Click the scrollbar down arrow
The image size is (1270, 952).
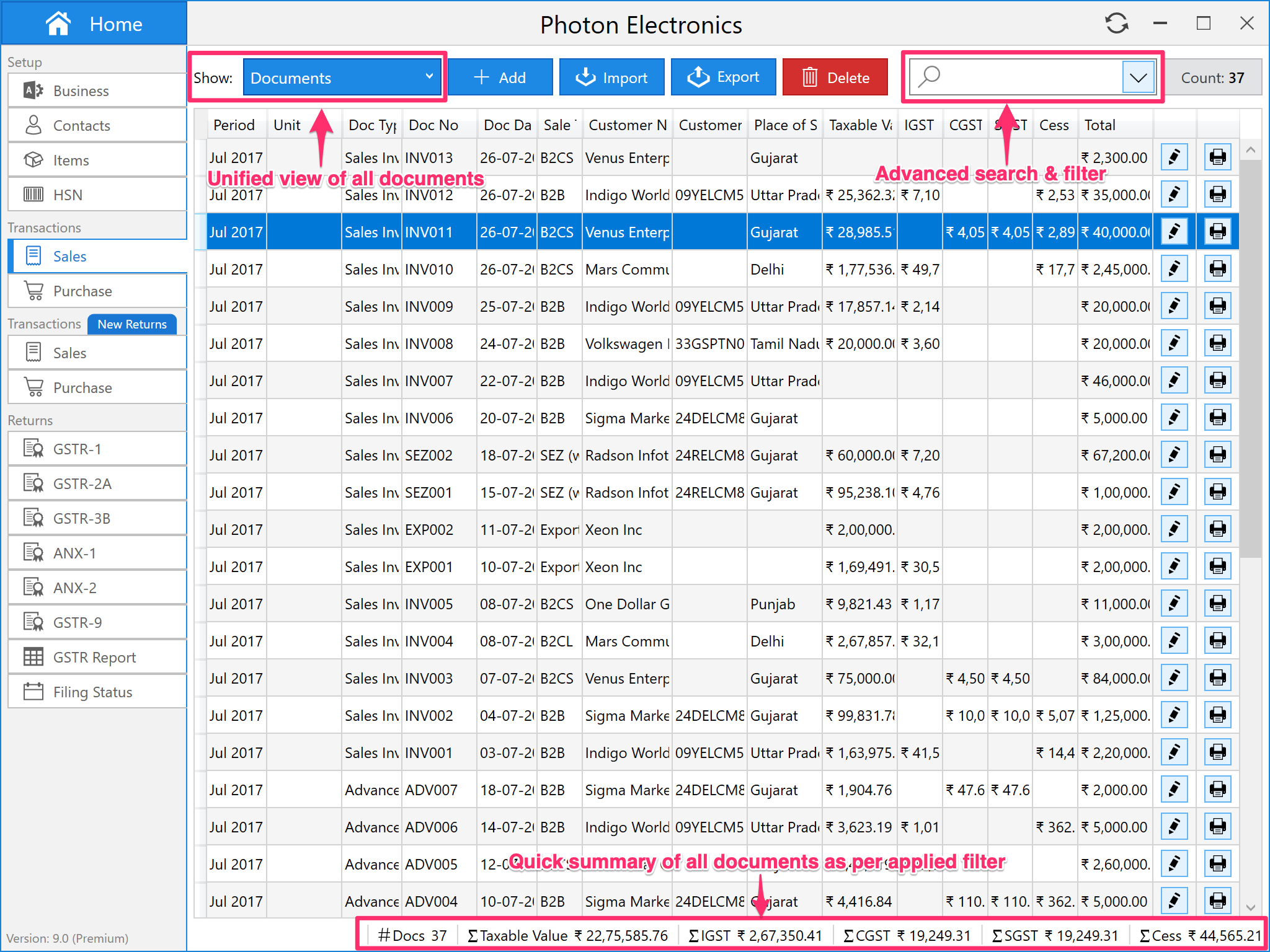point(1250,907)
